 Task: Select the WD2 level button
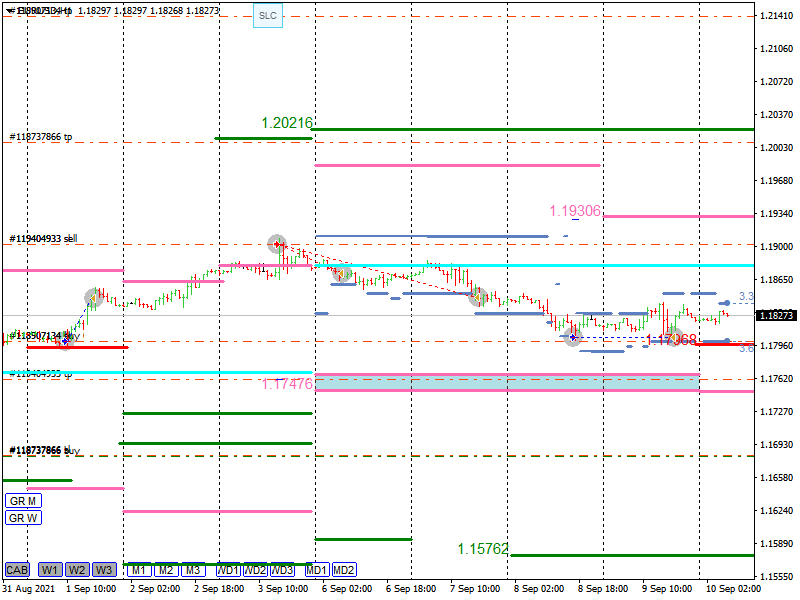pos(256,570)
